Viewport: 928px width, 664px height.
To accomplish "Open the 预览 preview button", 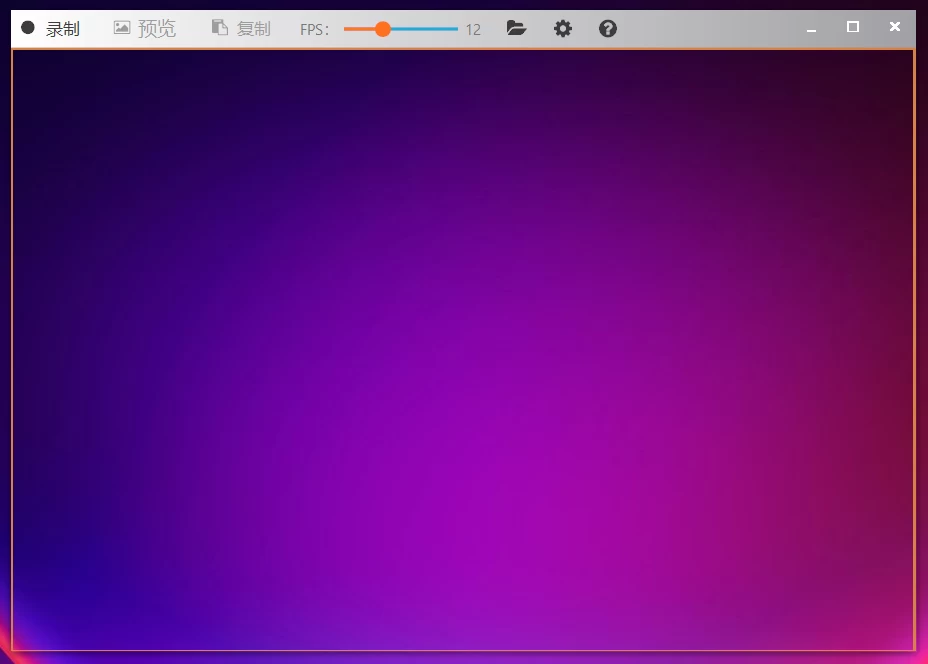I will 145,28.
